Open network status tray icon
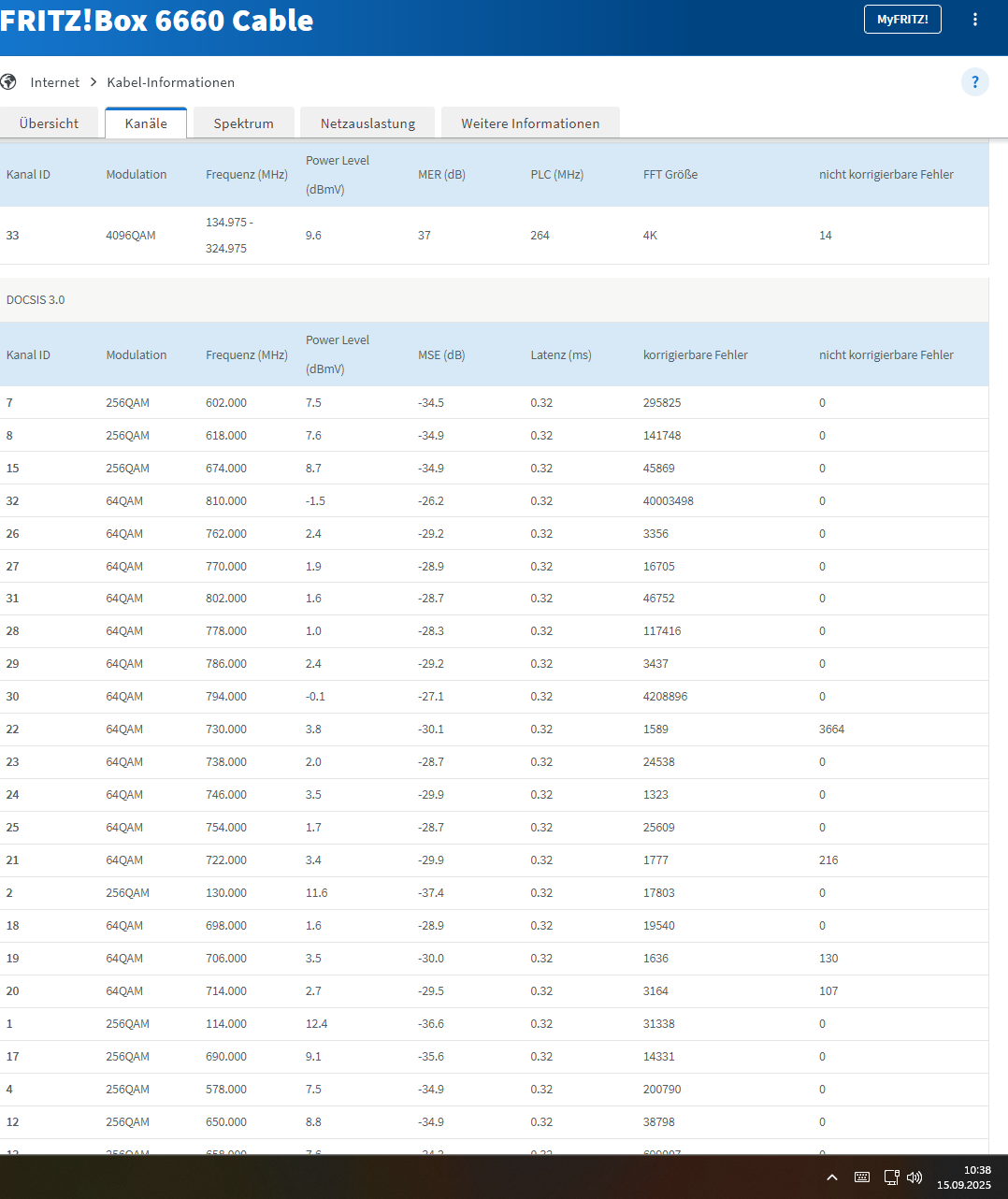The width and height of the screenshot is (1008, 1199). coord(891,1177)
